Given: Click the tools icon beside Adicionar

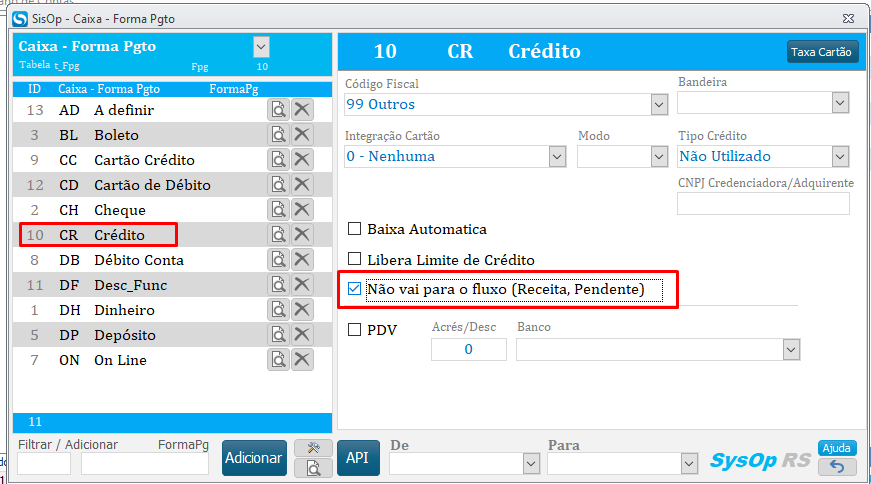Looking at the screenshot, I should [313, 448].
